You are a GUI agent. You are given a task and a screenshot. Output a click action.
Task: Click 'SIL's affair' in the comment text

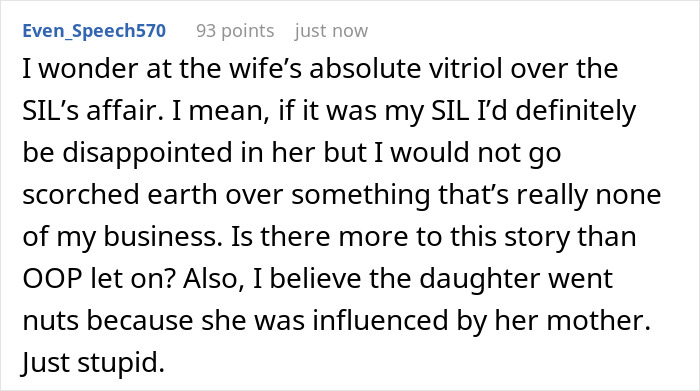[x=93, y=110]
